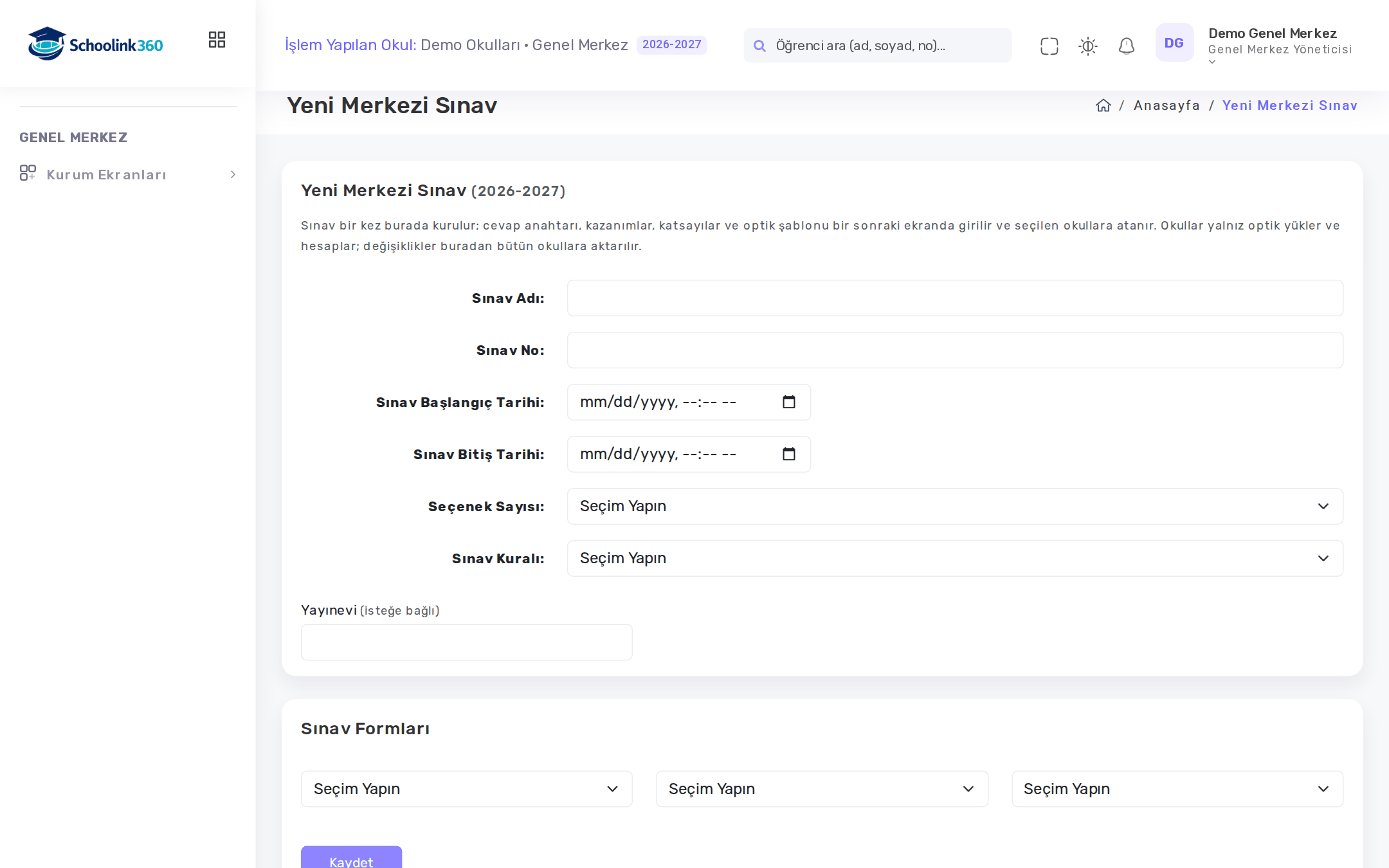Focus the Sınav No input field

coord(955,350)
